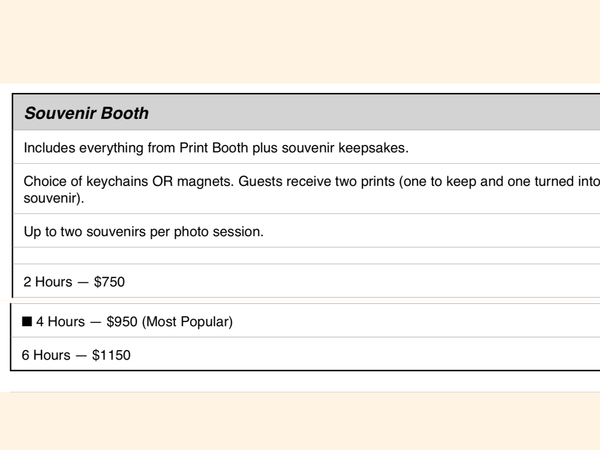The width and height of the screenshot is (600, 450).
Task: Click the $1150 price
Action: pos(111,355)
